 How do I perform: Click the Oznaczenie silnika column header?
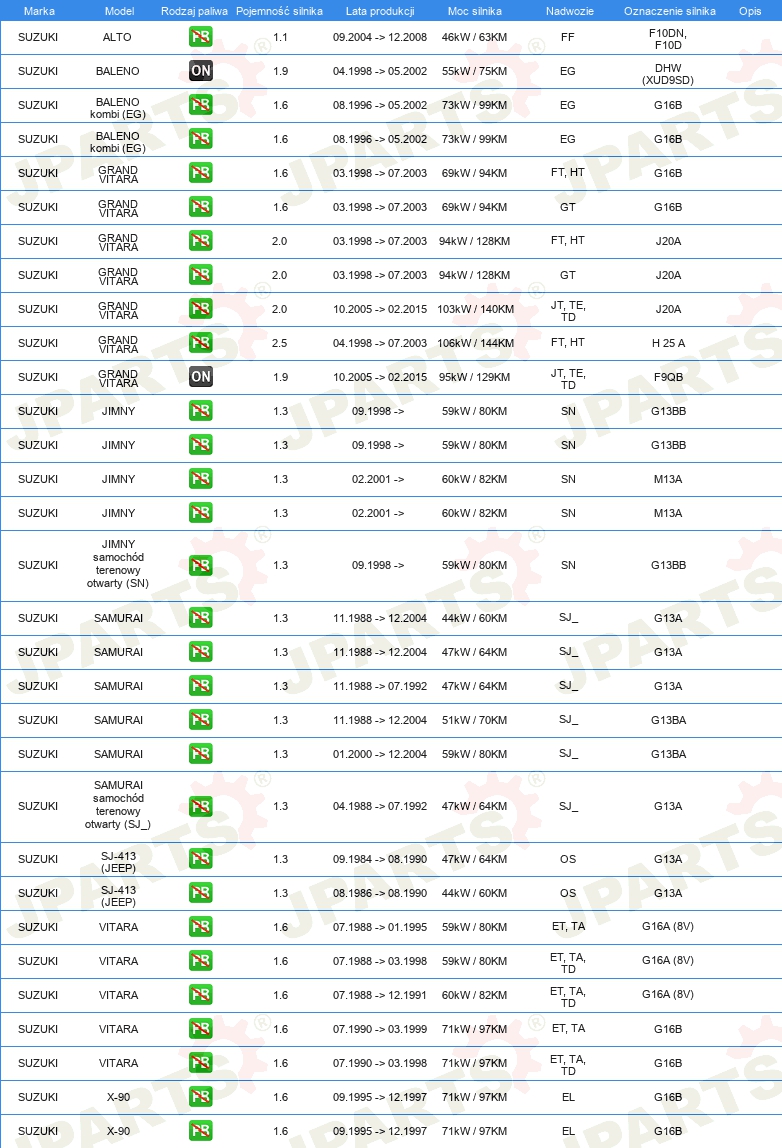(670, 11)
